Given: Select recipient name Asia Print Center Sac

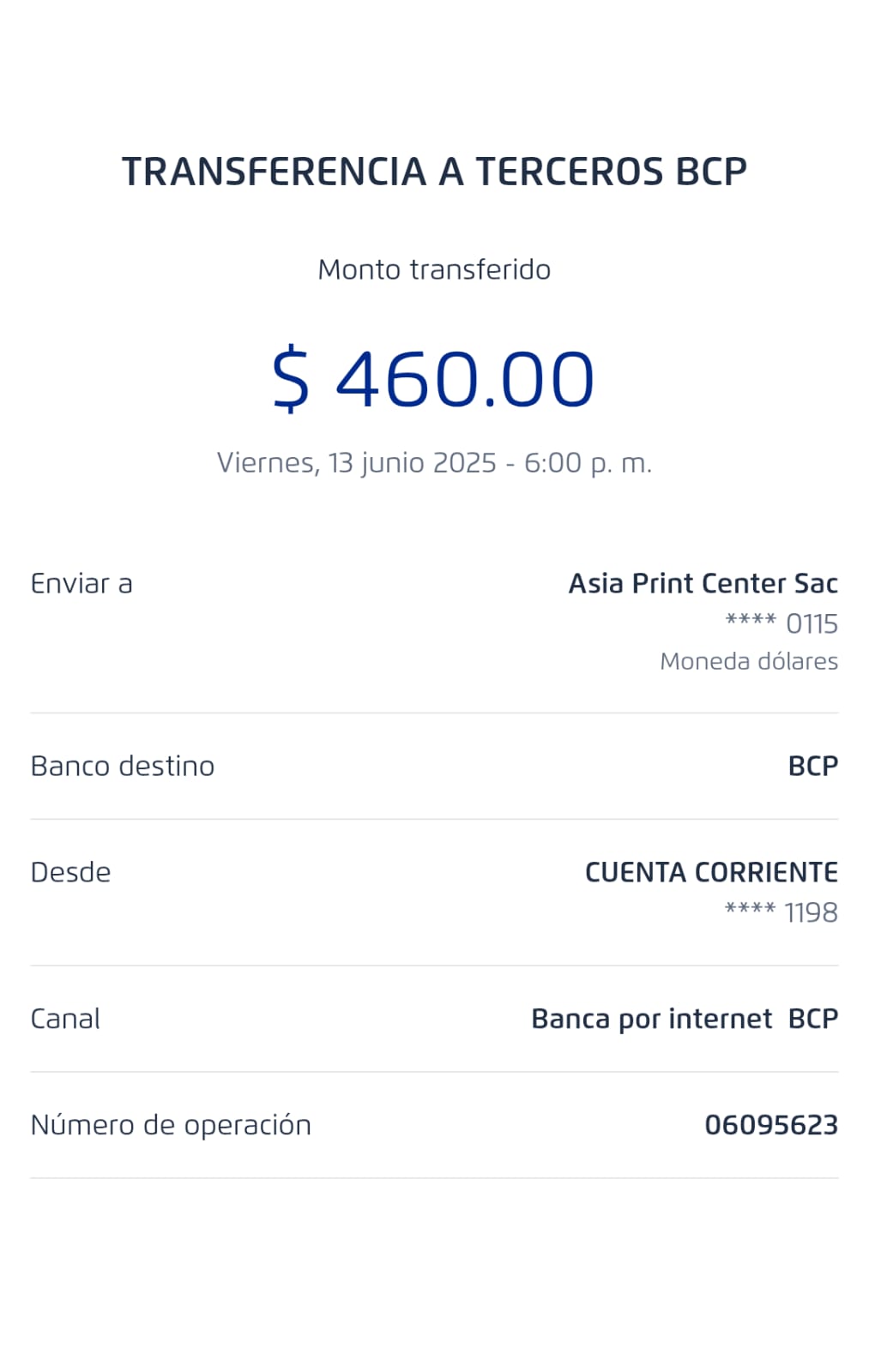Looking at the screenshot, I should coord(703,584).
